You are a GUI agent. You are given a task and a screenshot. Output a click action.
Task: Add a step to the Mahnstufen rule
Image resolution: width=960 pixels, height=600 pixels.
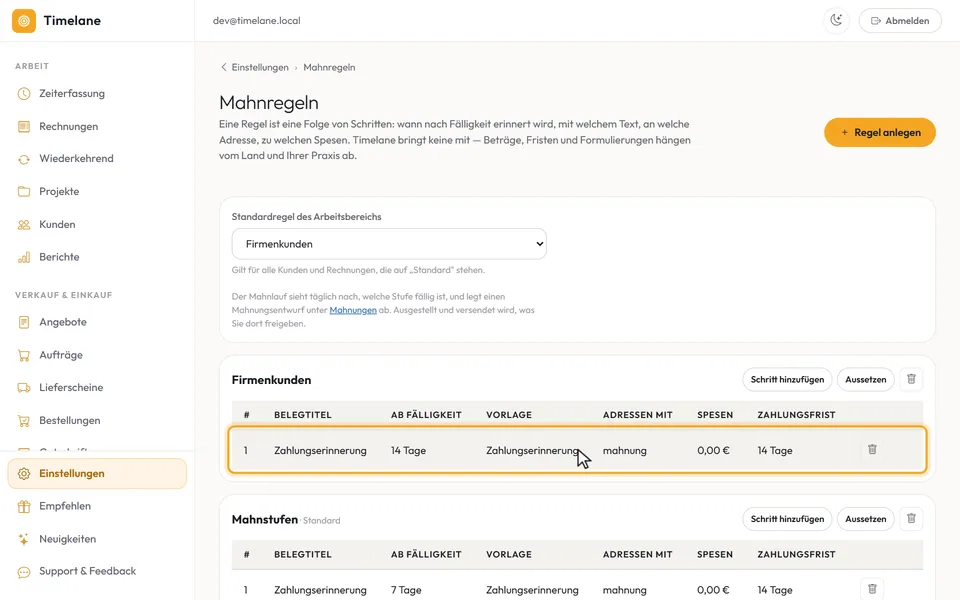[787, 519]
